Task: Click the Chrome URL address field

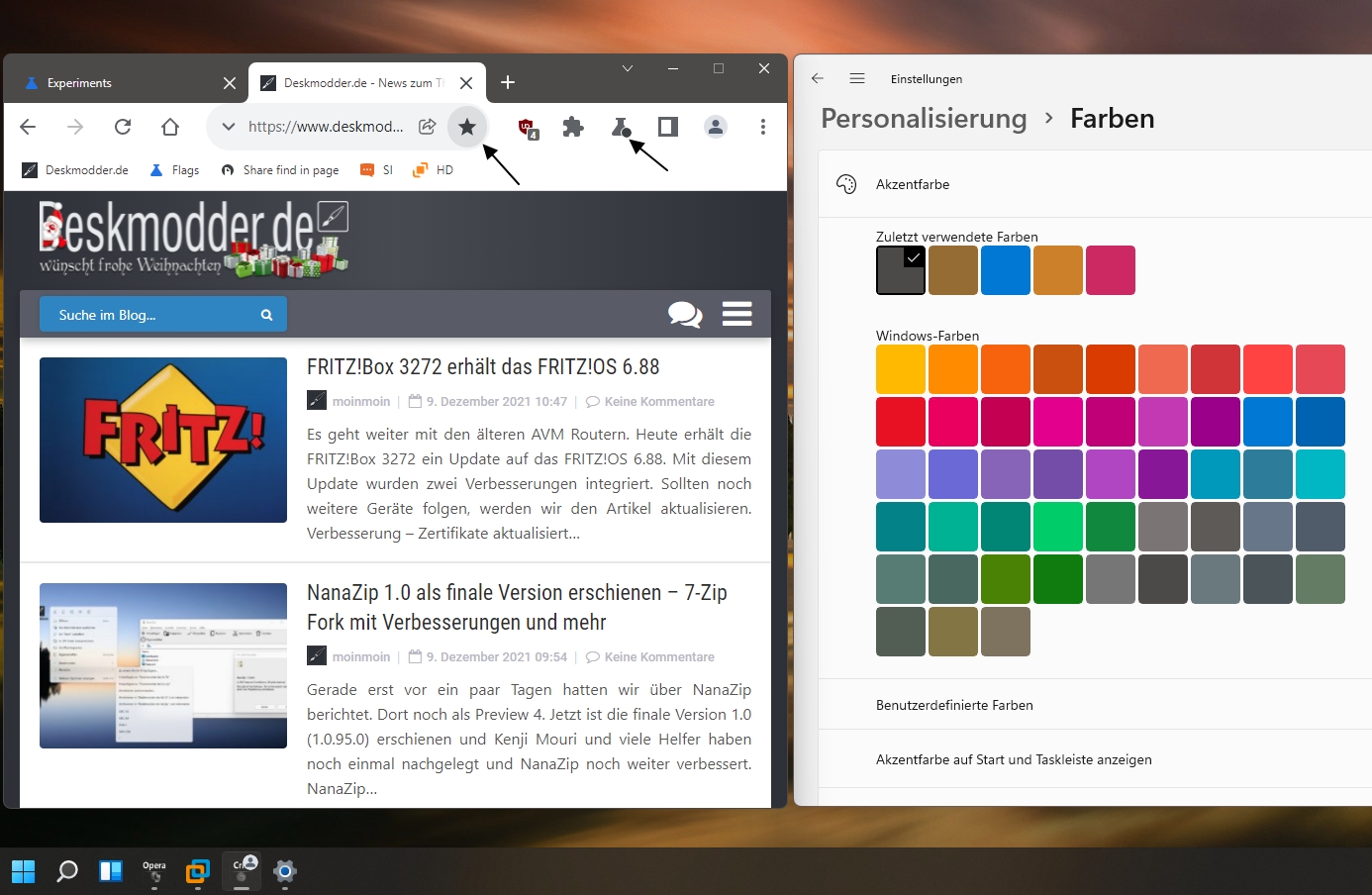Action: click(326, 127)
